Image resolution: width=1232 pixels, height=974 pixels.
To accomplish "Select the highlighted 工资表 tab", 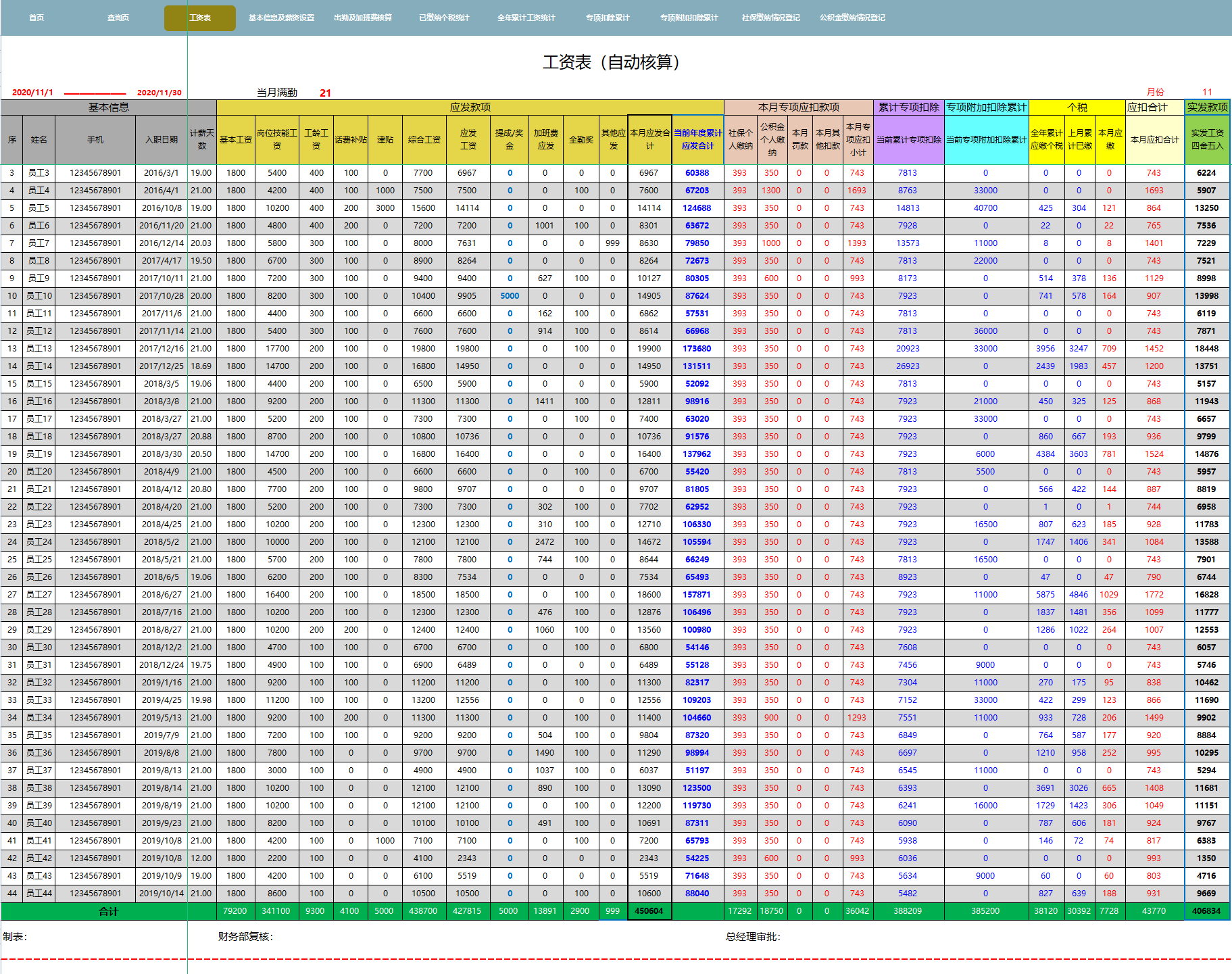I will click(x=200, y=18).
